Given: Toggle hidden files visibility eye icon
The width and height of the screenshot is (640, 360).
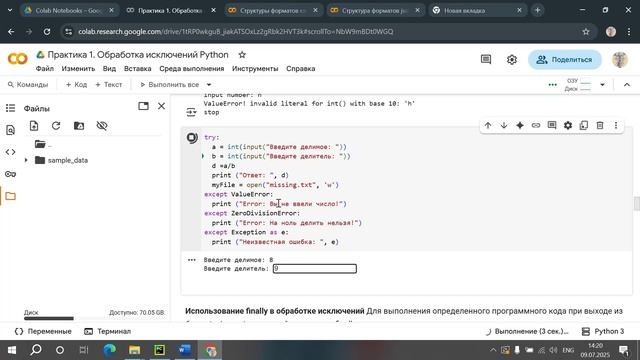Looking at the screenshot, I should (102, 126).
